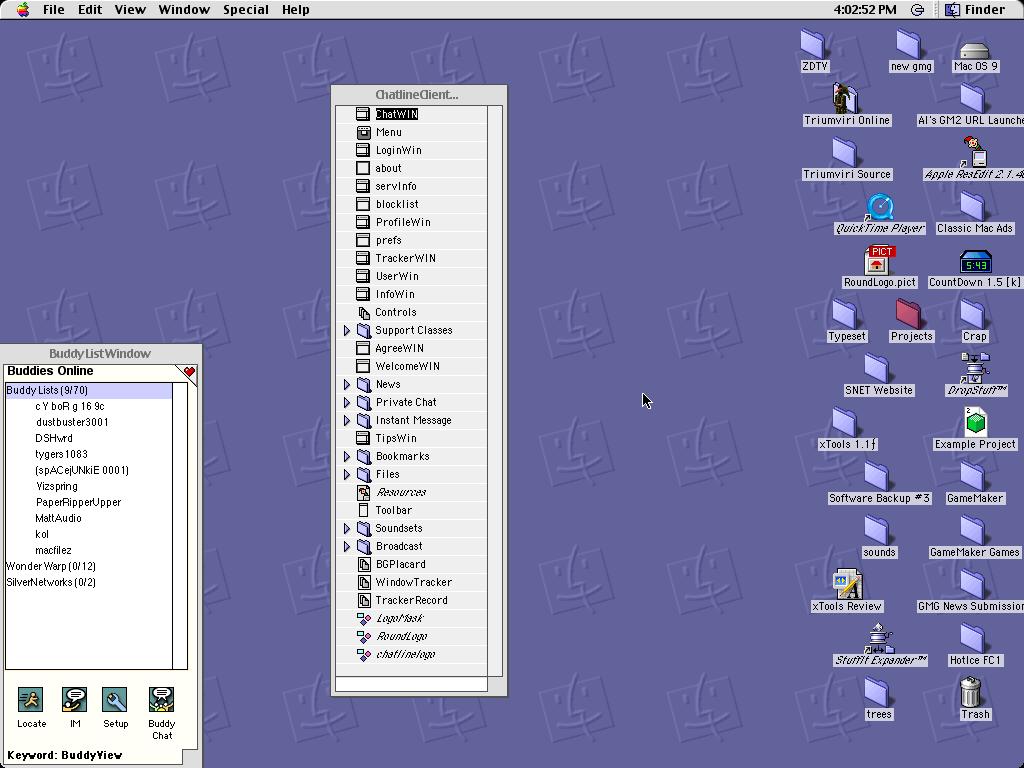Select the SNET Website folder
This screenshot has height=768, width=1024.
coord(878,376)
